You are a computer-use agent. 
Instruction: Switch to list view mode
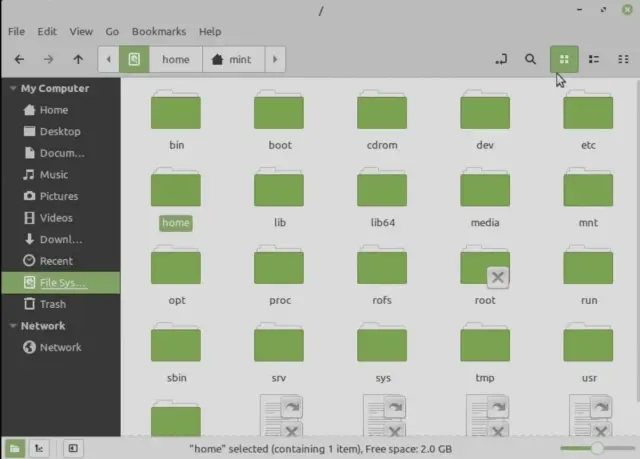594,59
